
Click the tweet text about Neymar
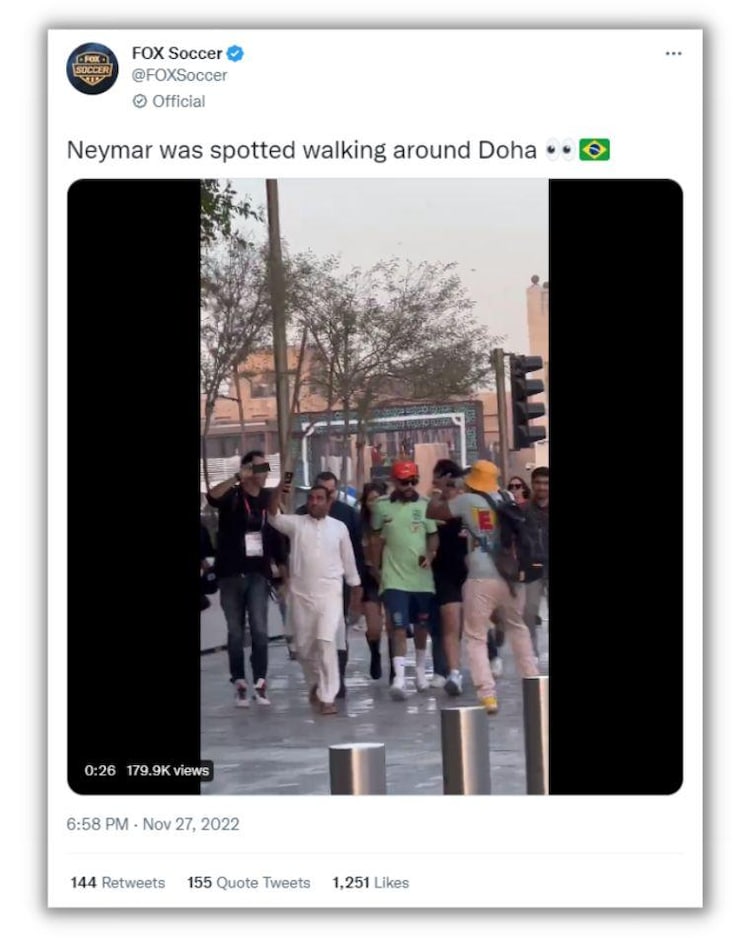pyautogui.click(x=301, y=150)
